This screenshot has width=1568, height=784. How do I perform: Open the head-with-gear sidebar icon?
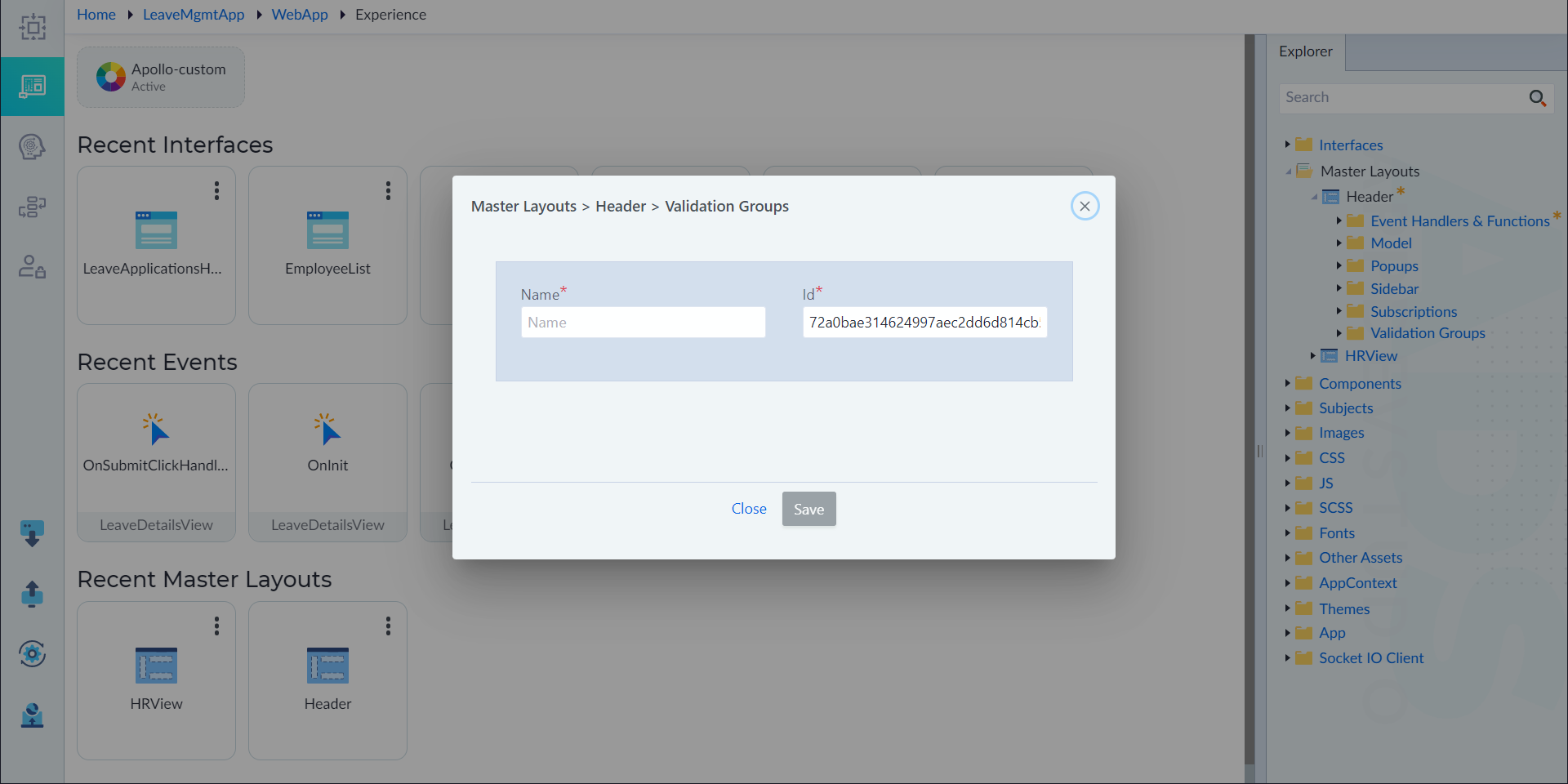coord(32,147)
